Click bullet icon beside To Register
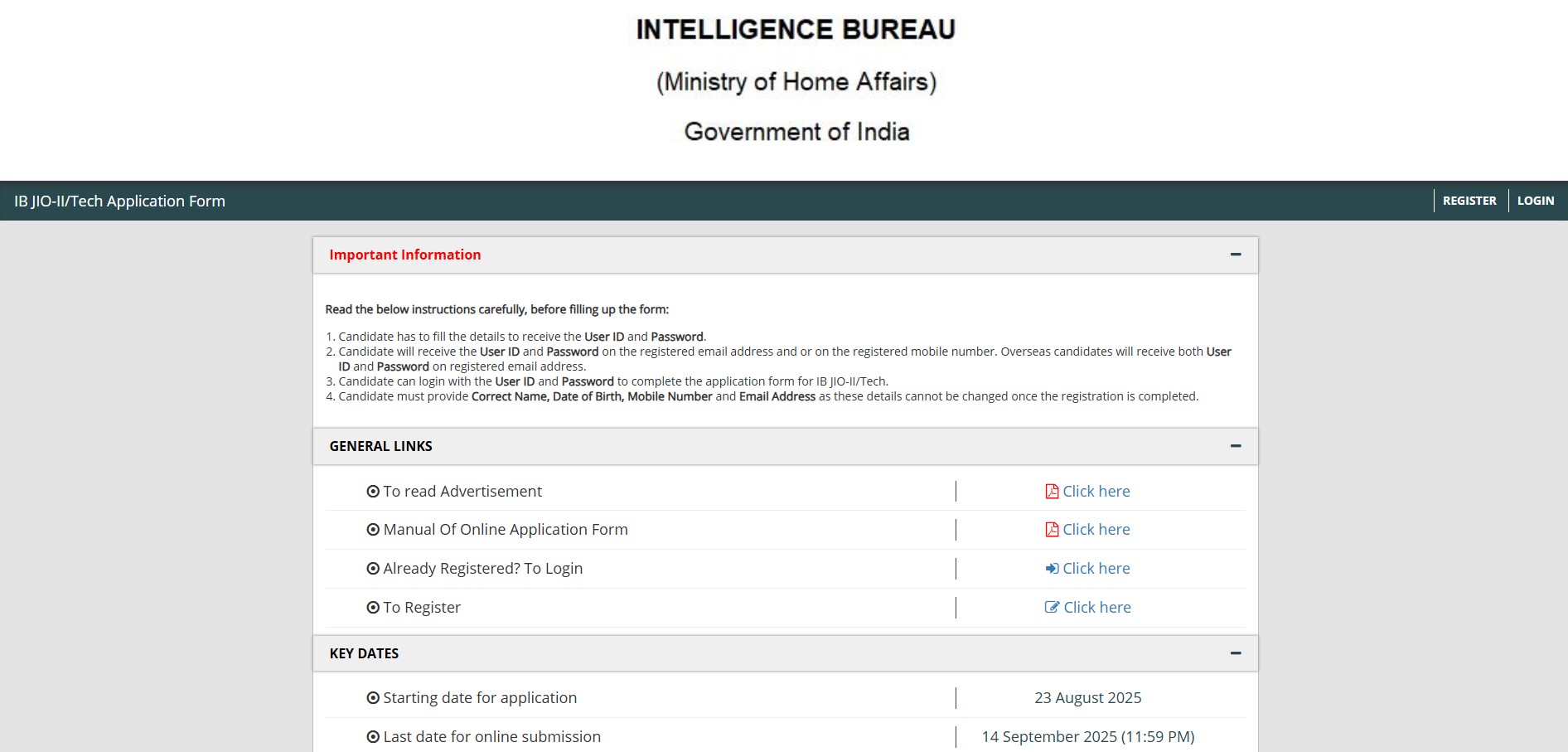This screenshot has height=752, width=1568. 373,608
